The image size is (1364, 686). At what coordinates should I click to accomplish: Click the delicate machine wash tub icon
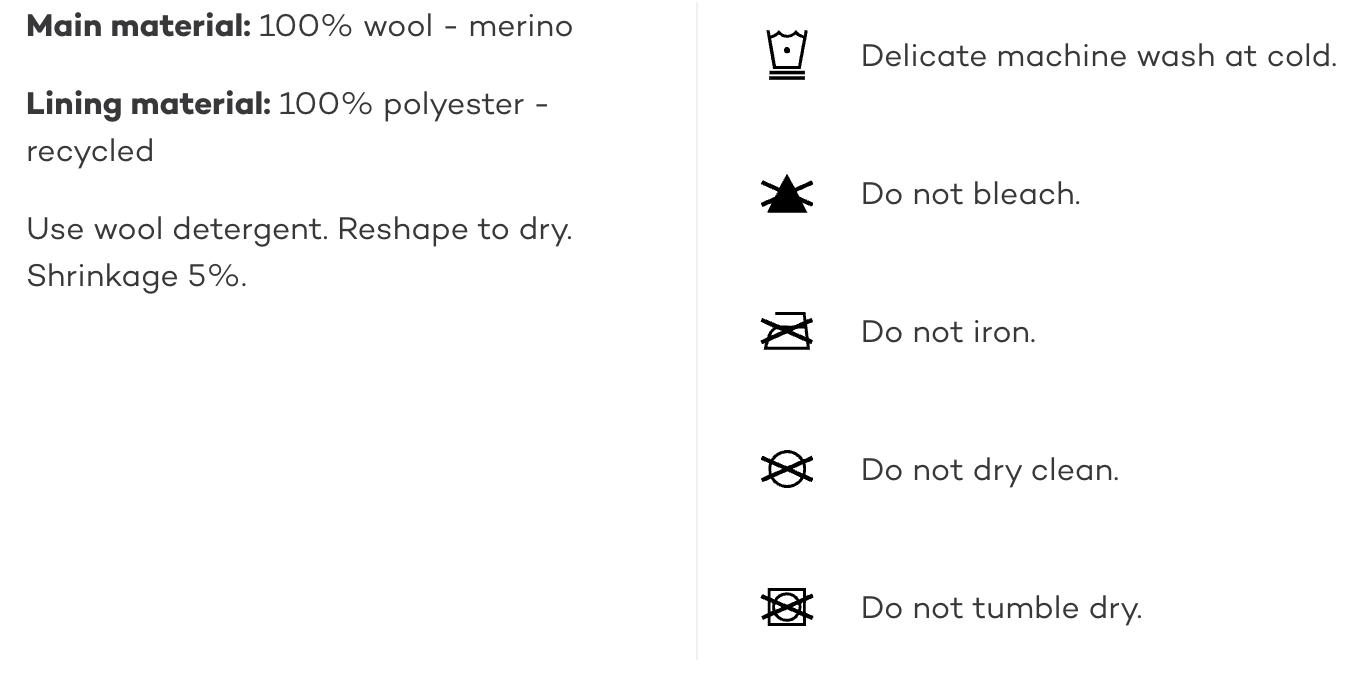click(x=787, y=54)
